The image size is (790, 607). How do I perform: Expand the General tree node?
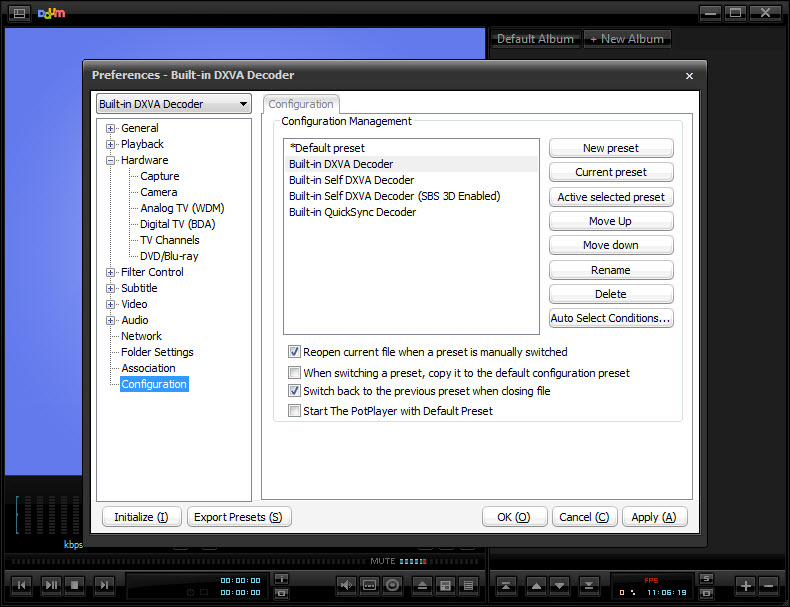[x=110, y=128]
